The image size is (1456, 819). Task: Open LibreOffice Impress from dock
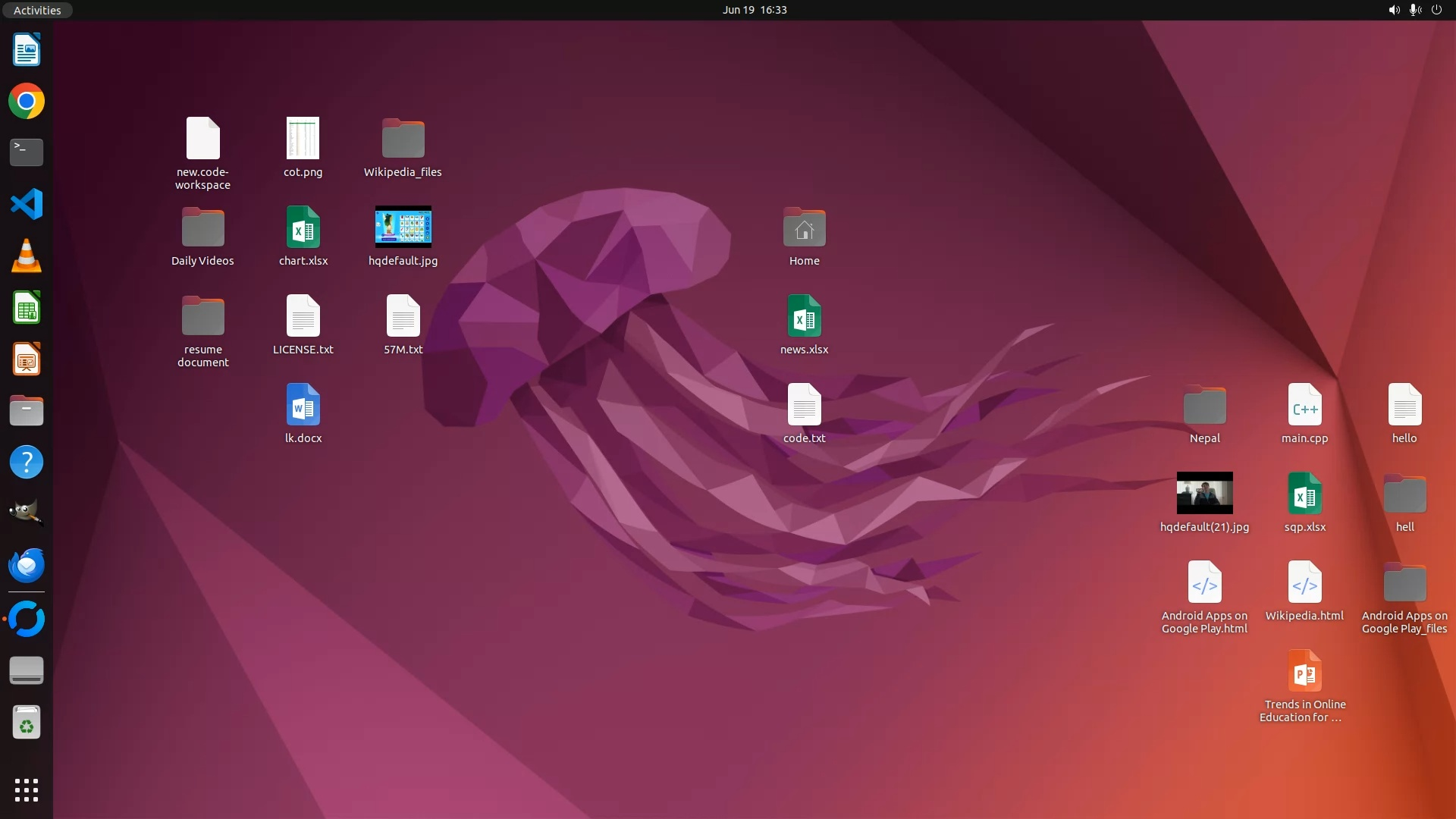(27, 359)
